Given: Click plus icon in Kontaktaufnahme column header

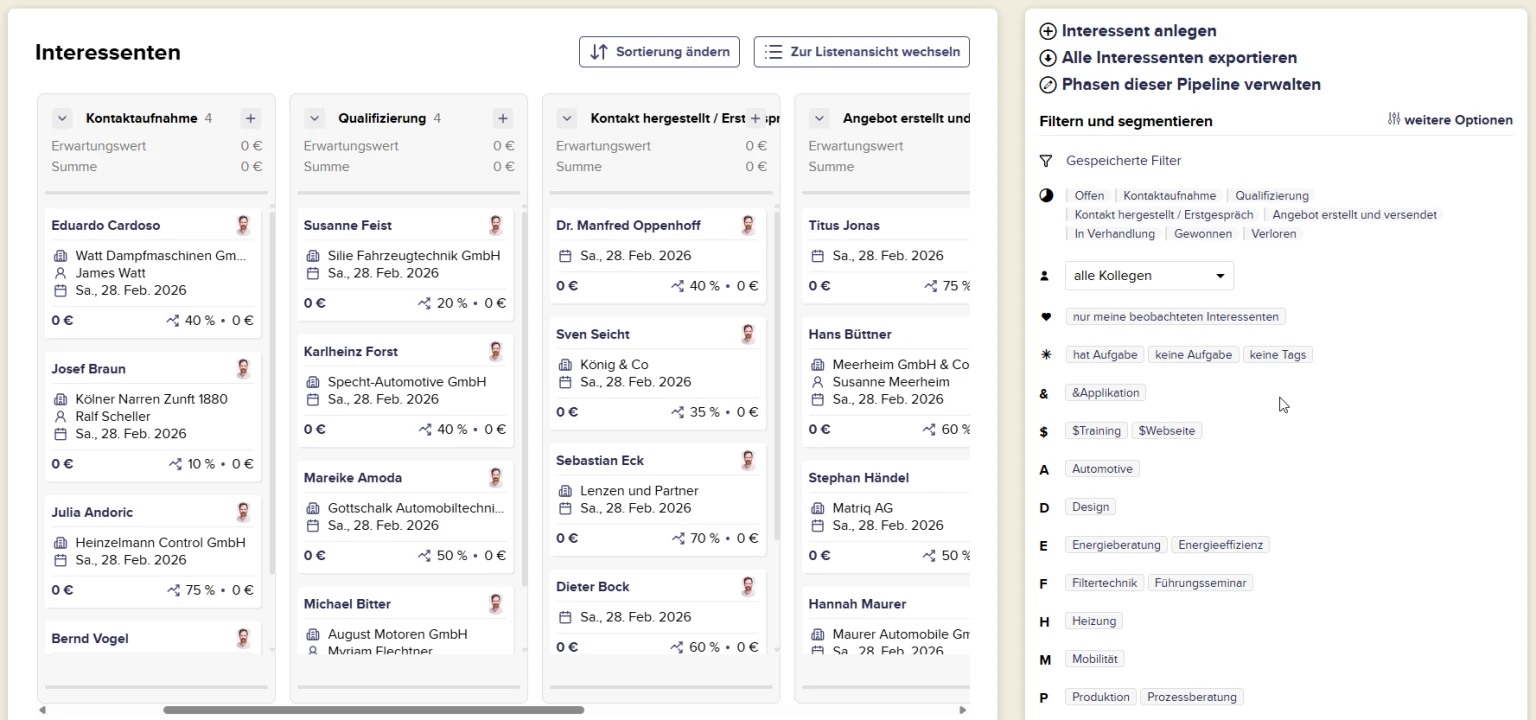Looking at the screenshot, I should pyautogui.click(x=250, y=119).
